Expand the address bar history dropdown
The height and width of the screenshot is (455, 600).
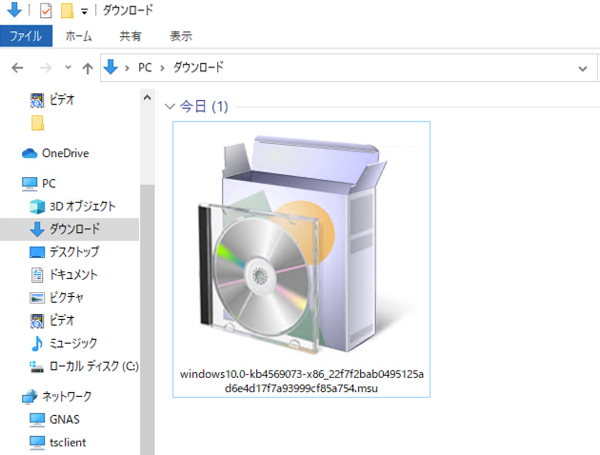point(583,69)
